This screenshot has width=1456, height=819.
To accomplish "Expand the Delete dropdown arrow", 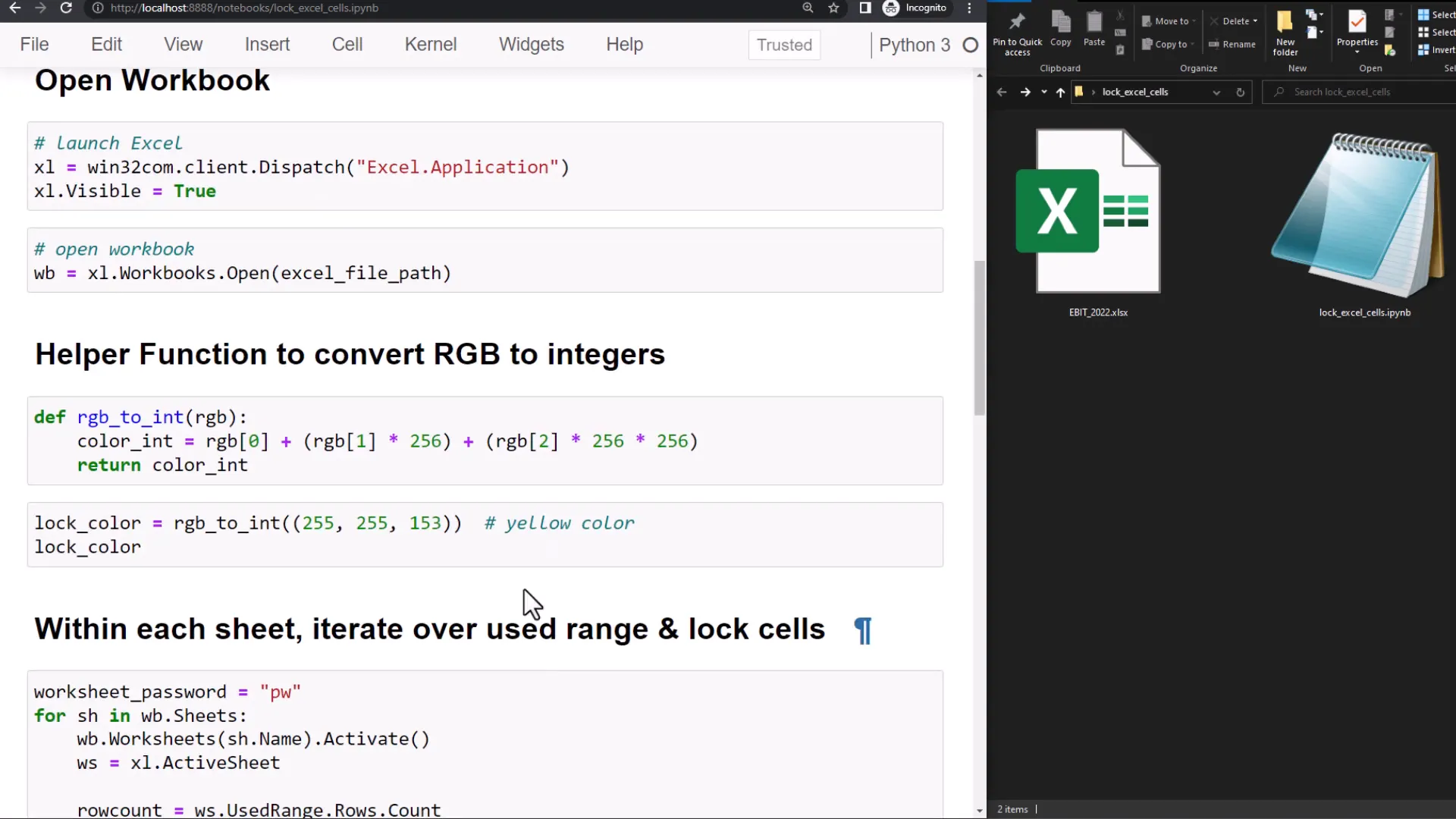I will (x=1255, y=20).
